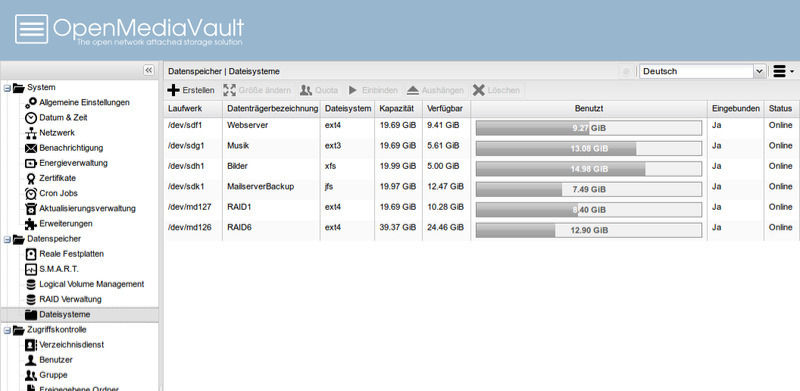Click Reale Festplatten disk icon
The width and height of the screenshot is (800, 391).
[x=31, y=254]
